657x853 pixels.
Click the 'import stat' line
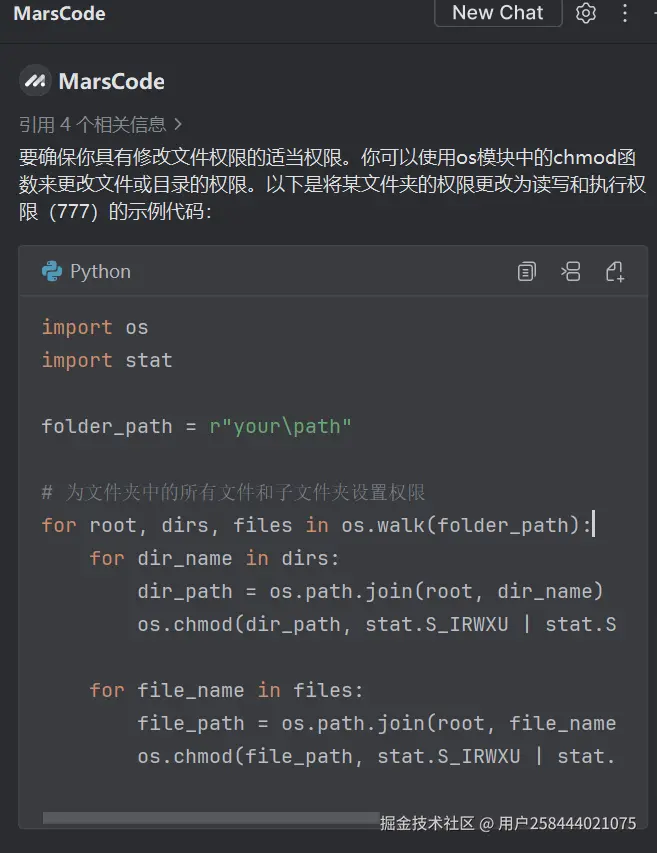[x=107, y=360]
